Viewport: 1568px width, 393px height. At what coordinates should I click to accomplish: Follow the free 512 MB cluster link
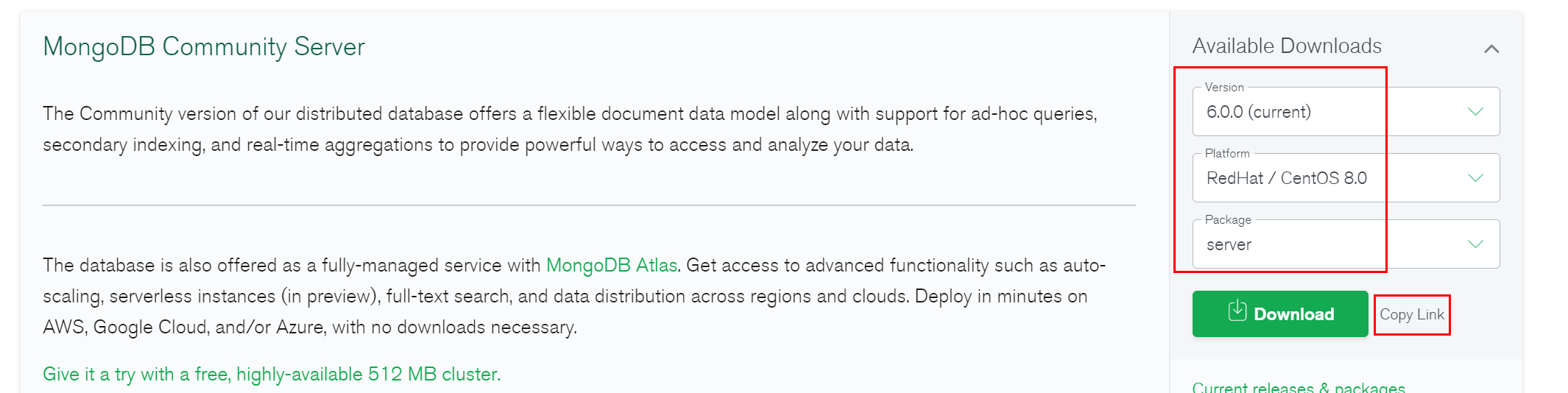pyautogui.click(x=272, y=374)
